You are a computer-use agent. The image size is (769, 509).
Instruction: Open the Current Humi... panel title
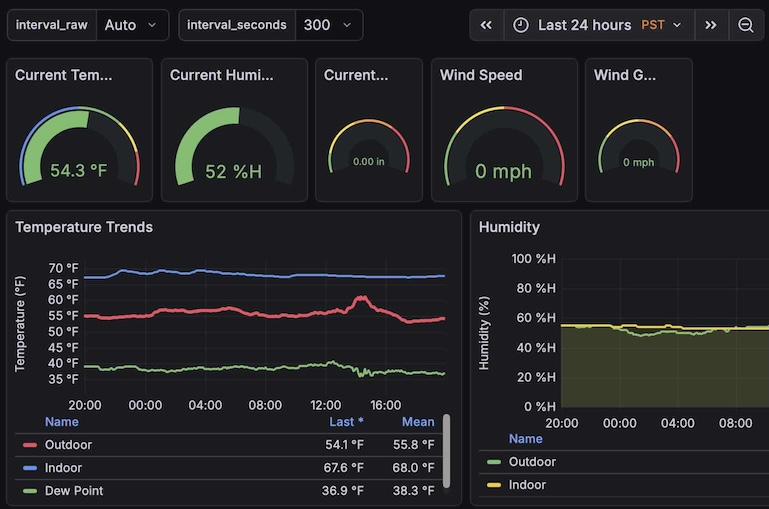point(222,75)
